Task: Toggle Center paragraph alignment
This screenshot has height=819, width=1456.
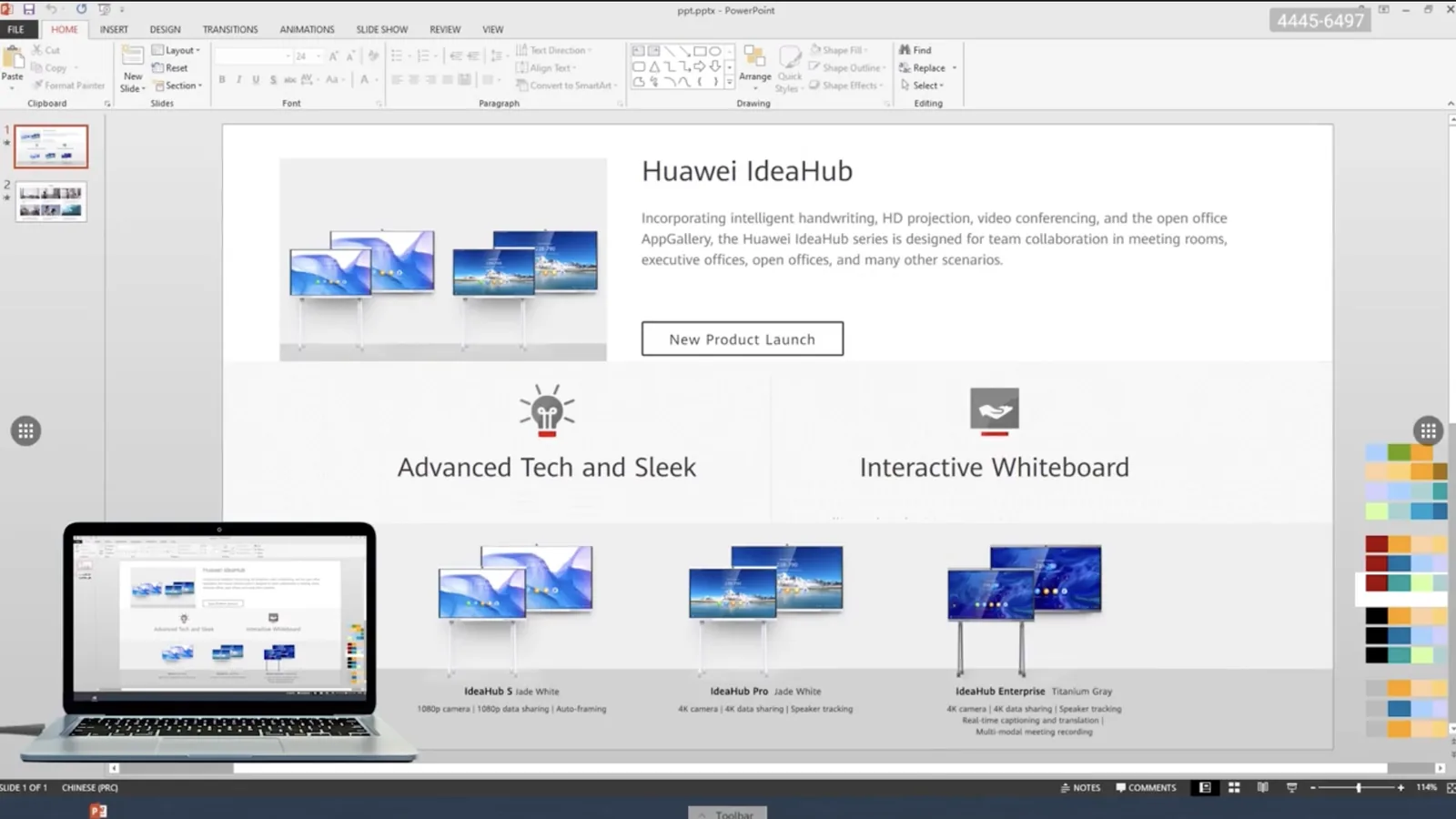Action: point(414,80)
